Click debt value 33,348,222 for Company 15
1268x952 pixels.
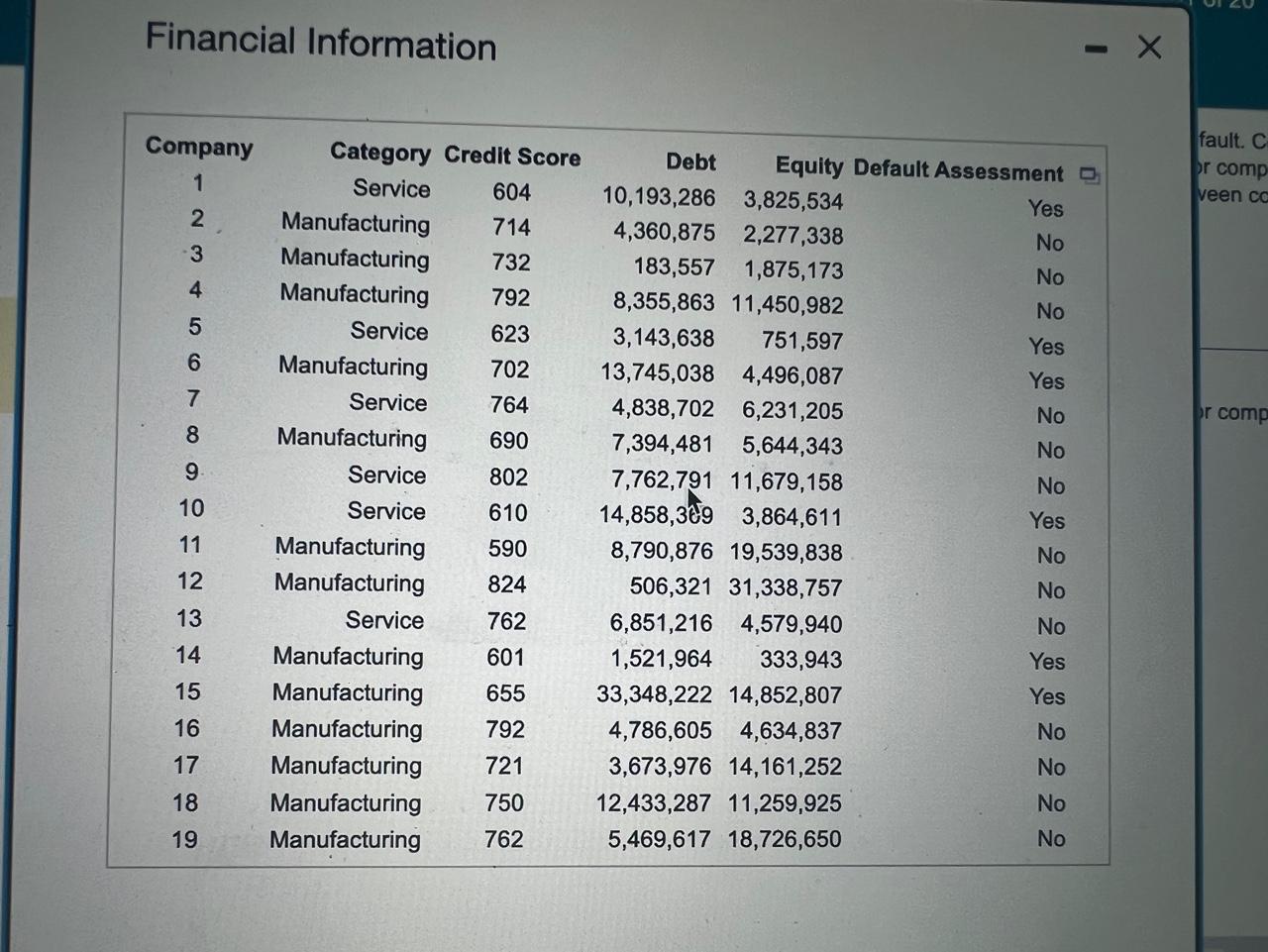coord(655,694)
